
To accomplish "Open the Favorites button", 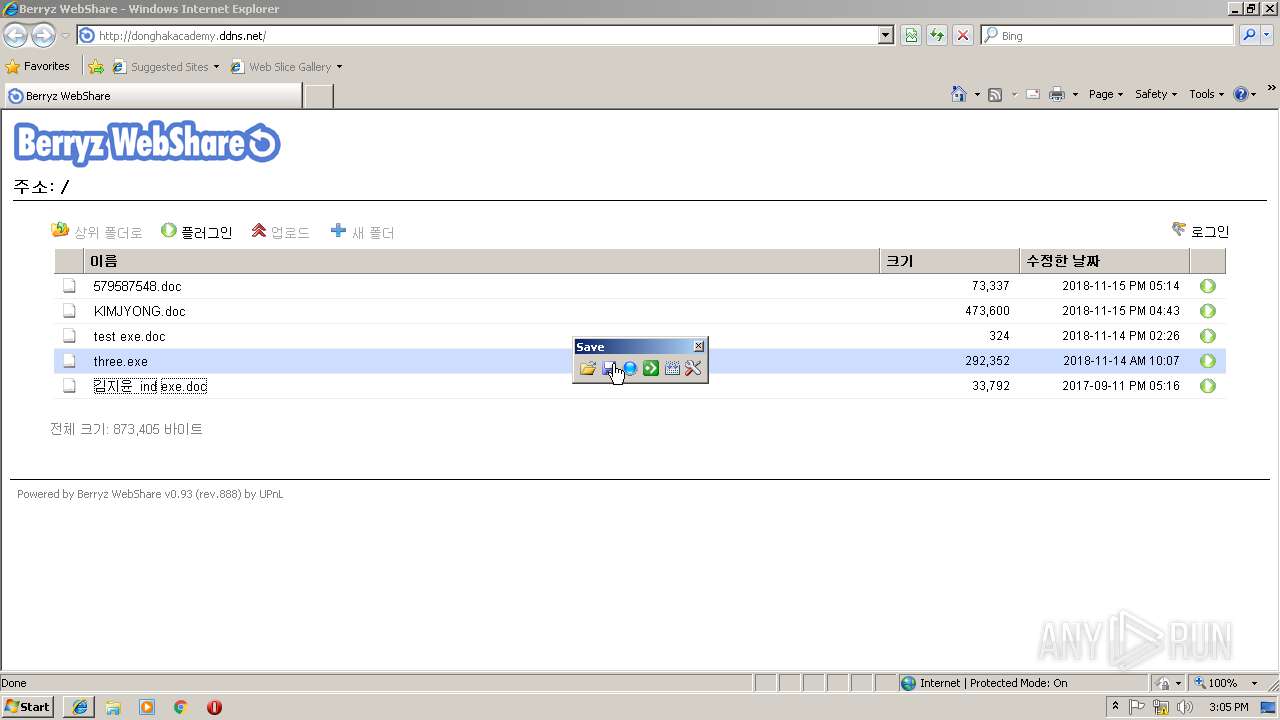I will point(38,66).
